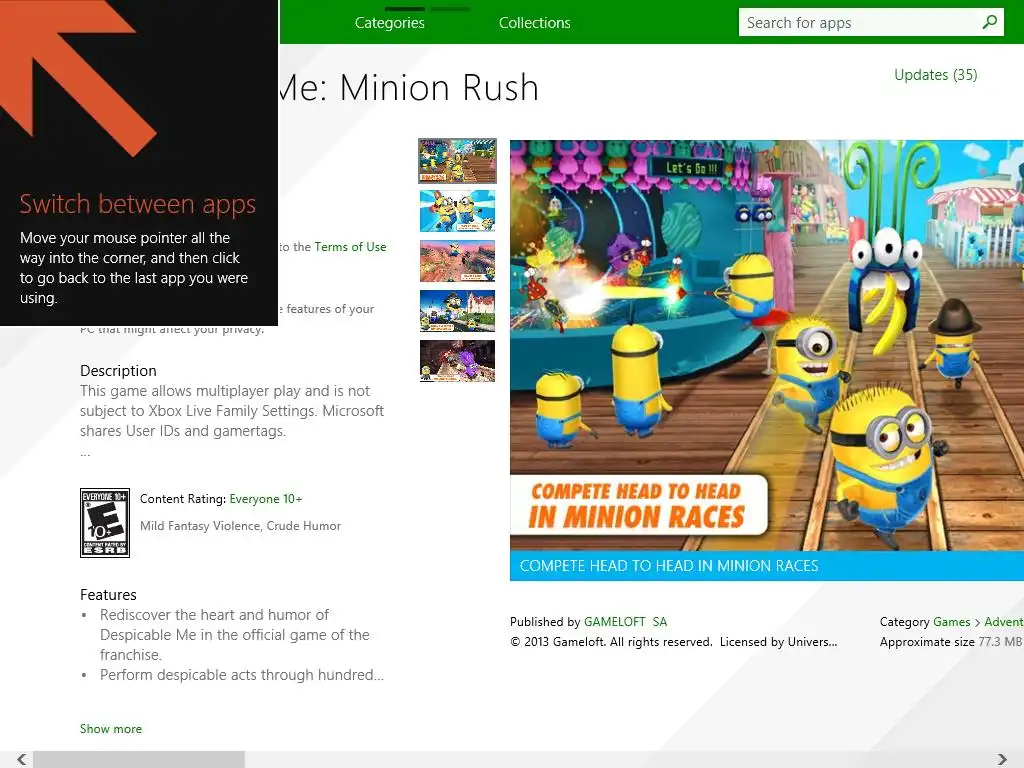Open the Collections menu in the Store

(534, 23)
